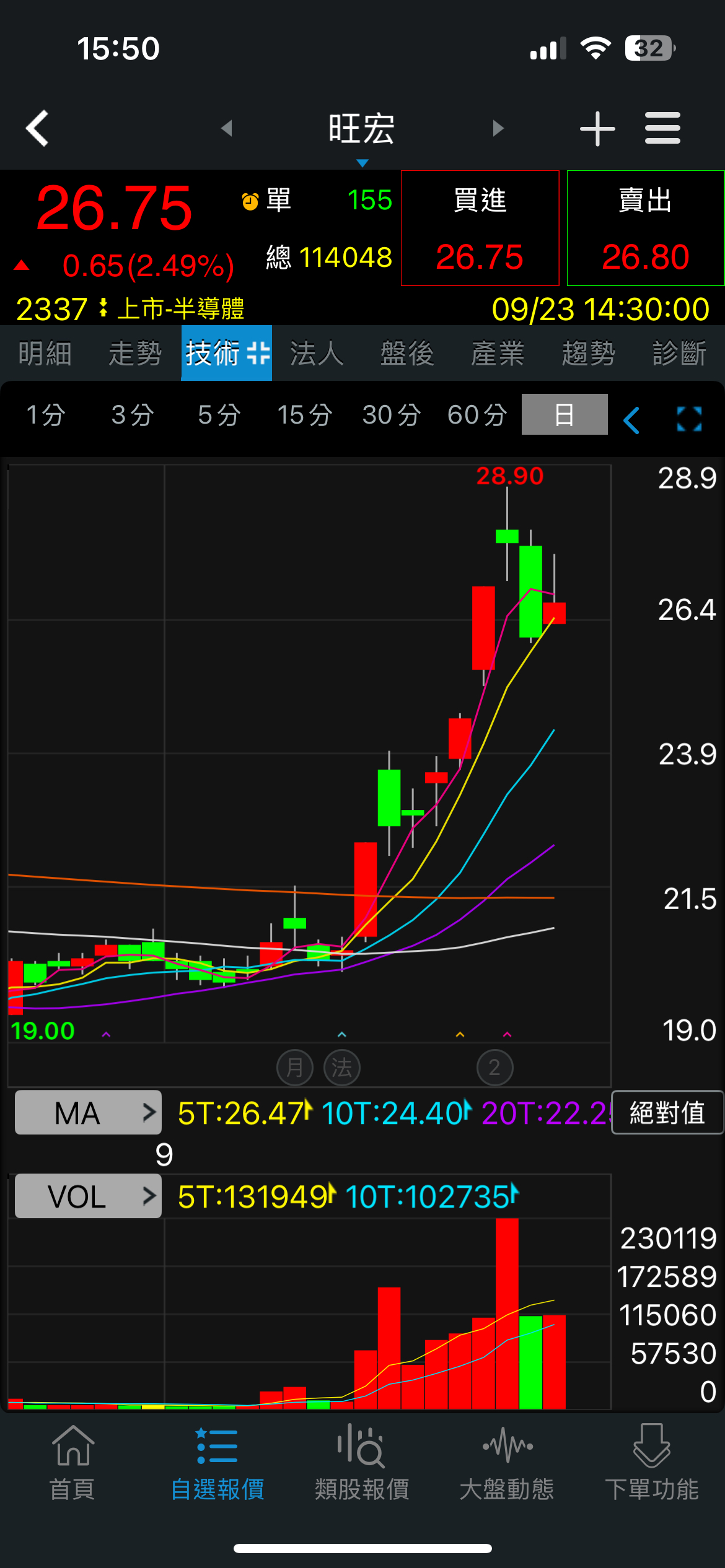Open the 診斷 tab
The height and width of the screenshot is (1568, 725).
click(679, 354)
